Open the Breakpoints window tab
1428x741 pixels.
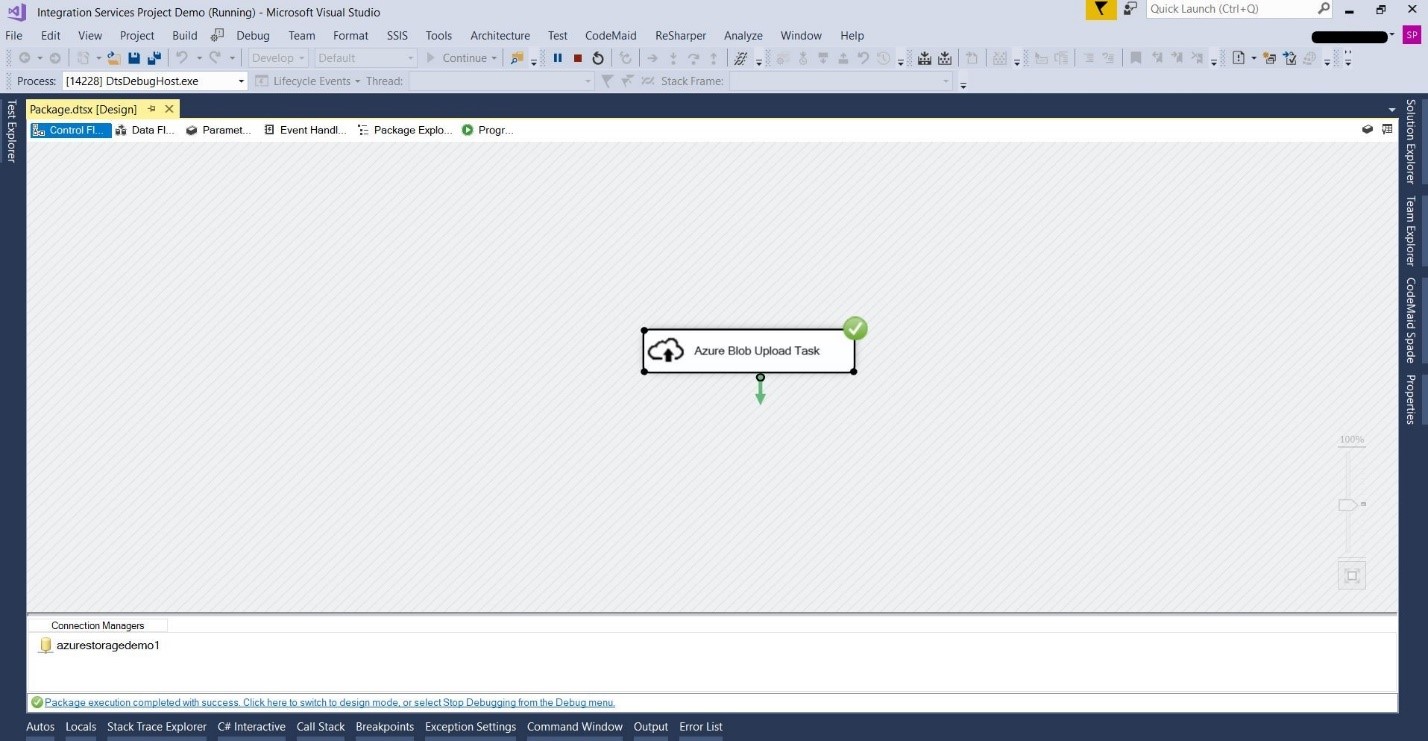385,727
